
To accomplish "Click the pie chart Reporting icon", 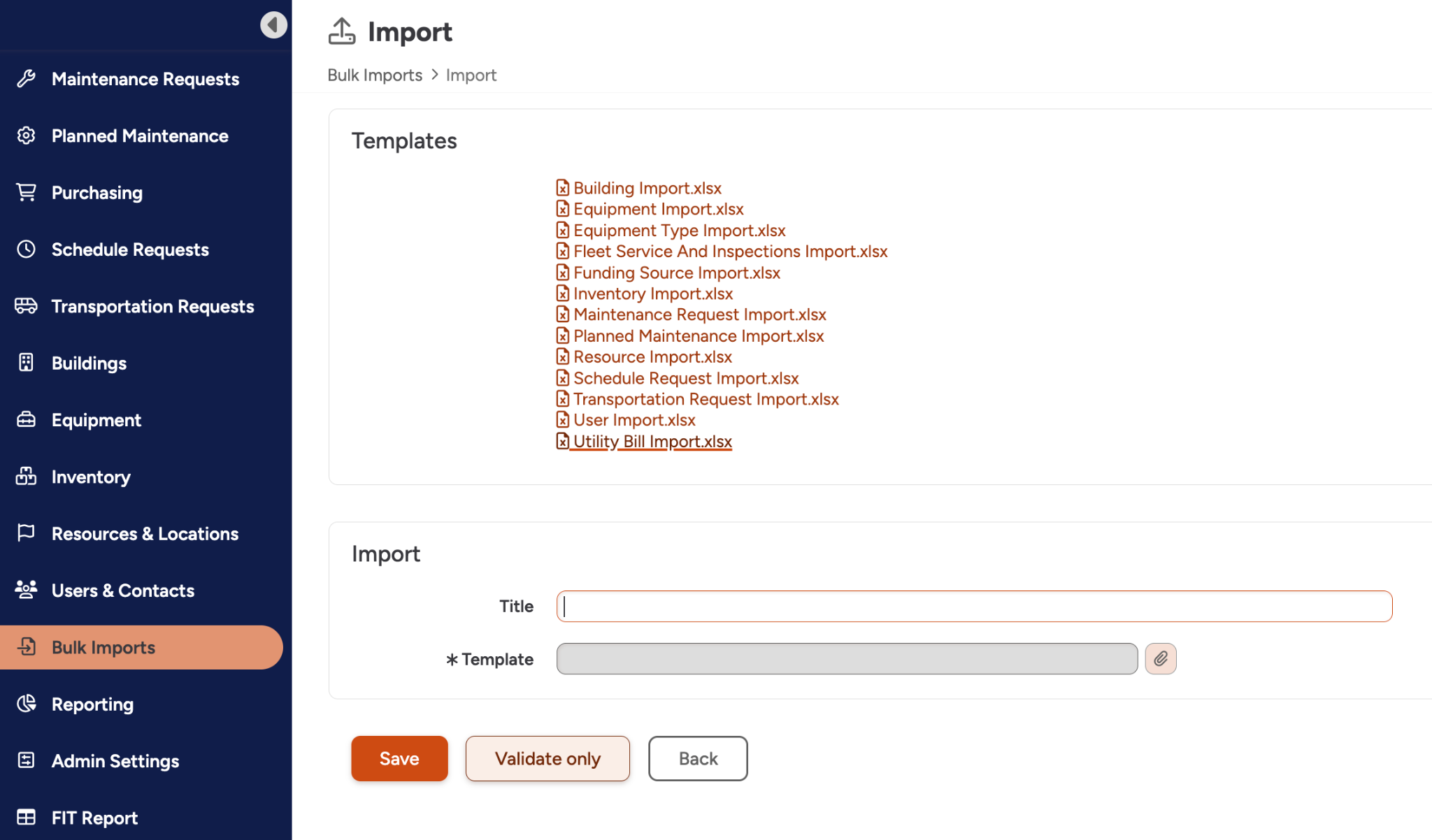I will click(x=26, y=704).
